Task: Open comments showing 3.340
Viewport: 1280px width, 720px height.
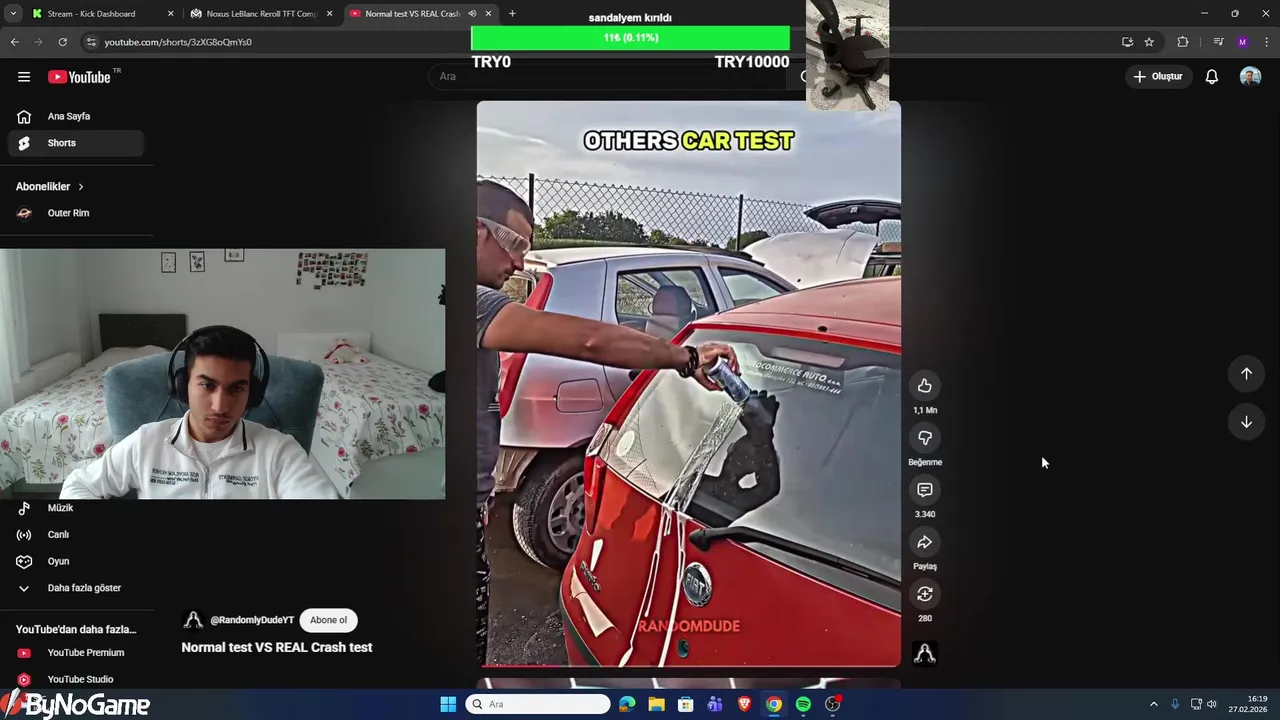Action: (925, 490)
